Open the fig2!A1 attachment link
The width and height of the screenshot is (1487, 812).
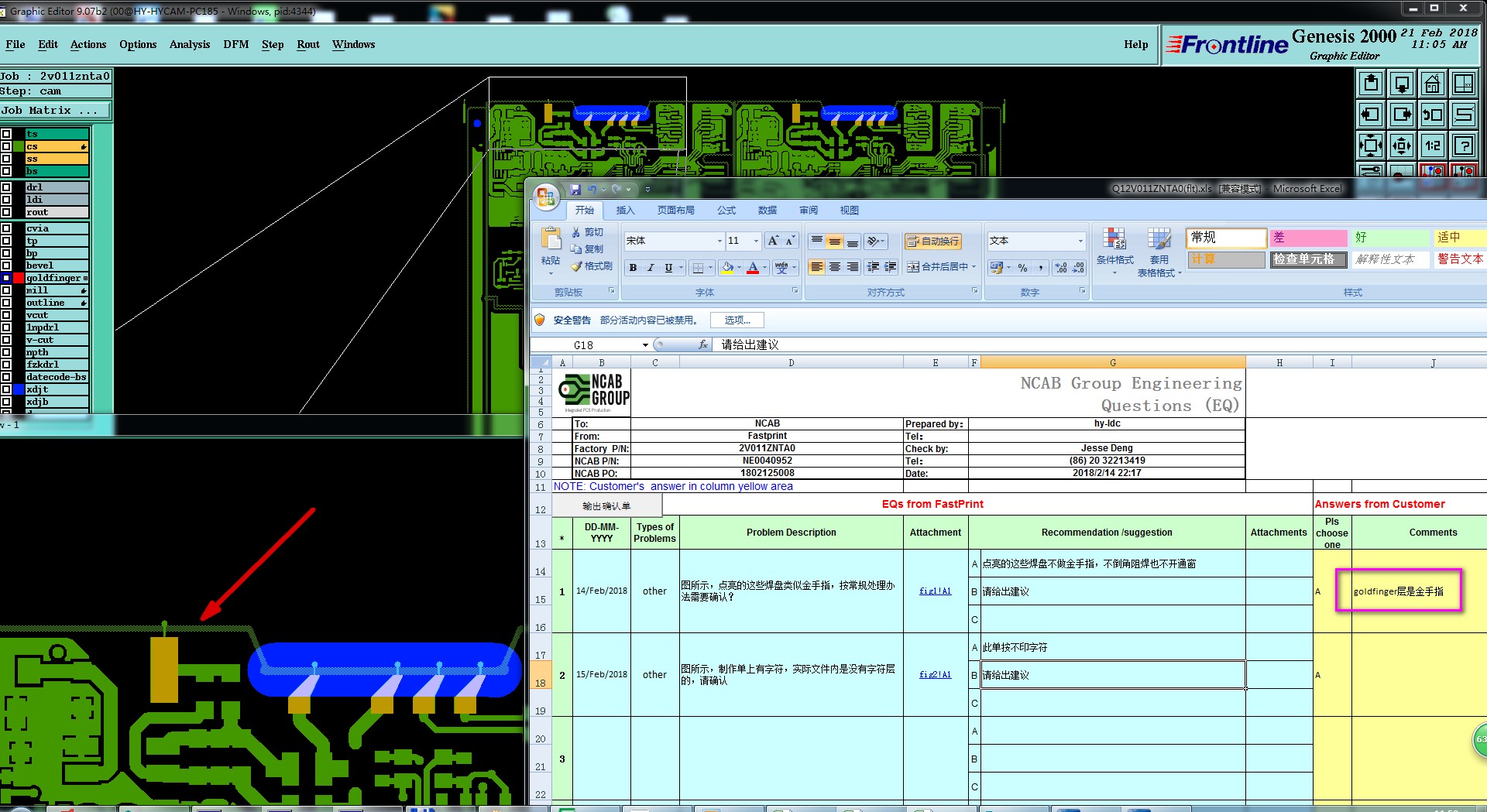[935, 675]
